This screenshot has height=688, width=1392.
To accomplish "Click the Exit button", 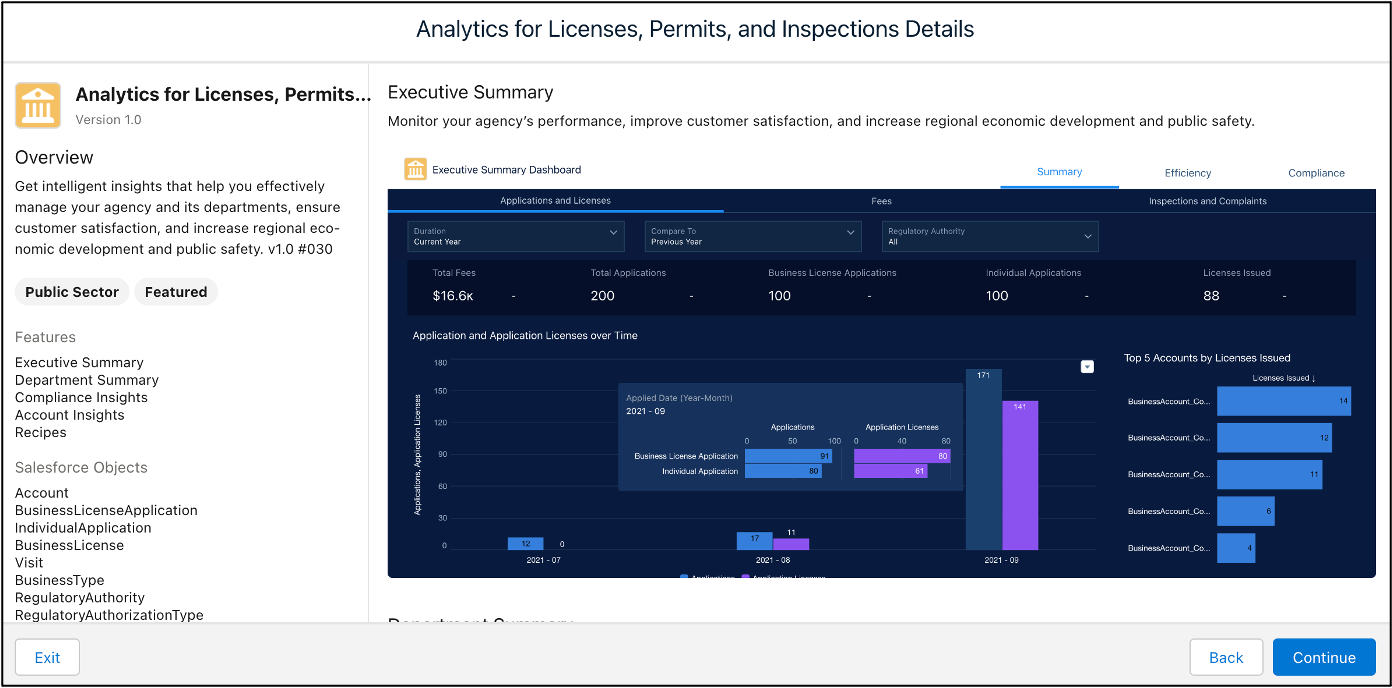I will pyautogui.click(x=47, y=657).
